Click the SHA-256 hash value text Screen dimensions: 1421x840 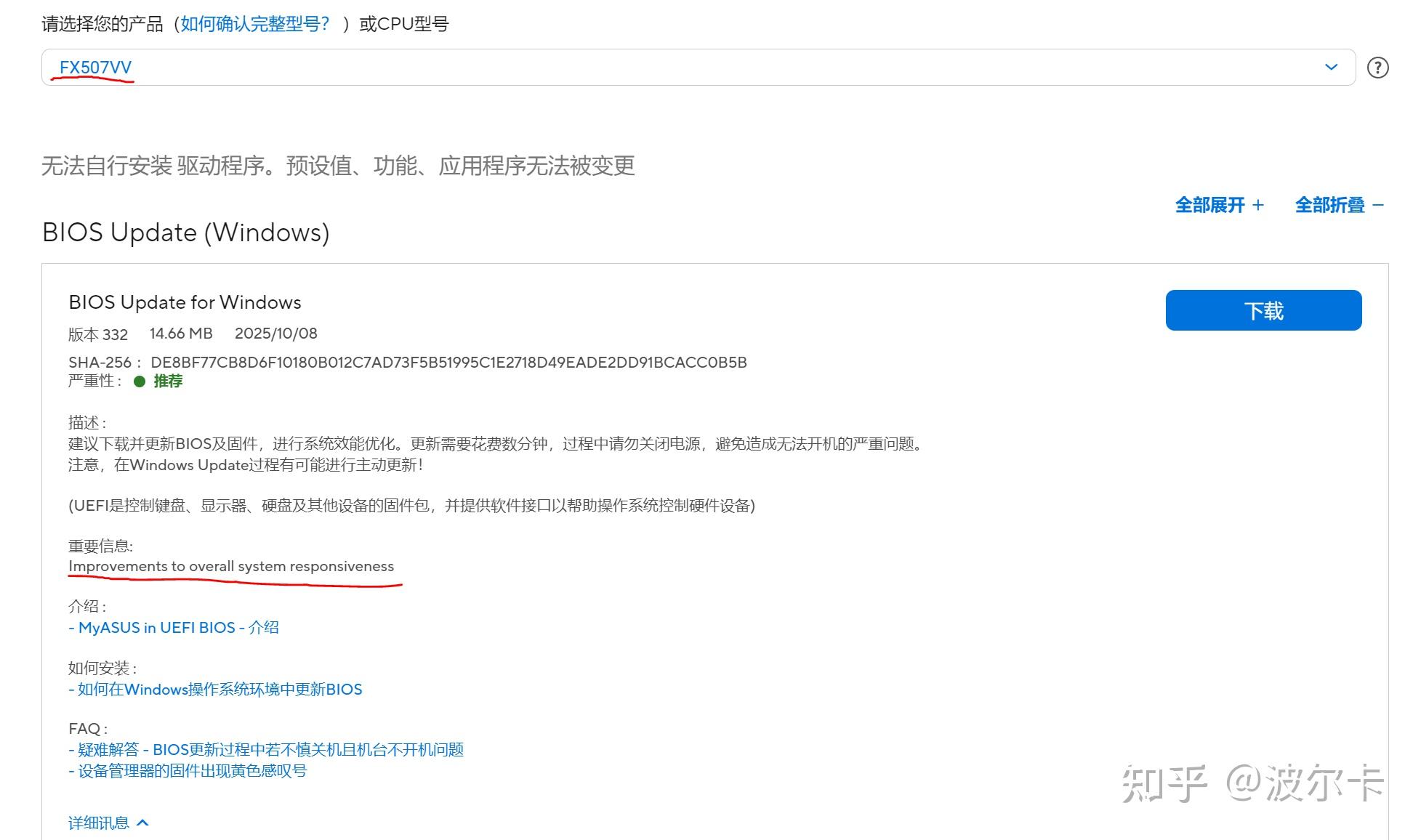[x=448, y=362]
